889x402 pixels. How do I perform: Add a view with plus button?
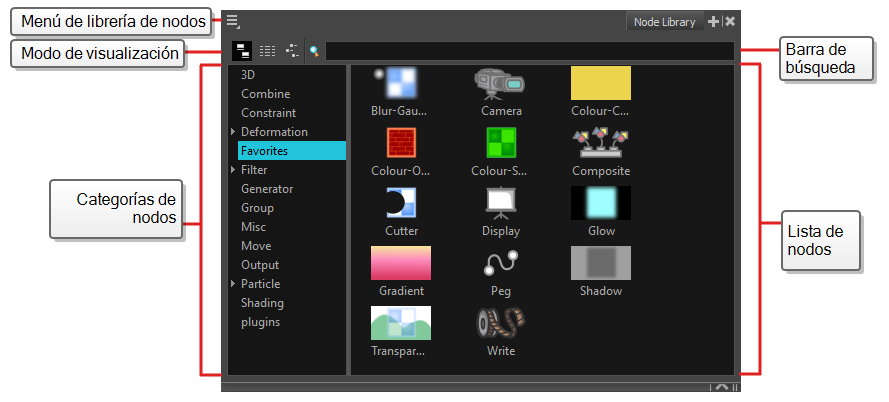point(713,22)
